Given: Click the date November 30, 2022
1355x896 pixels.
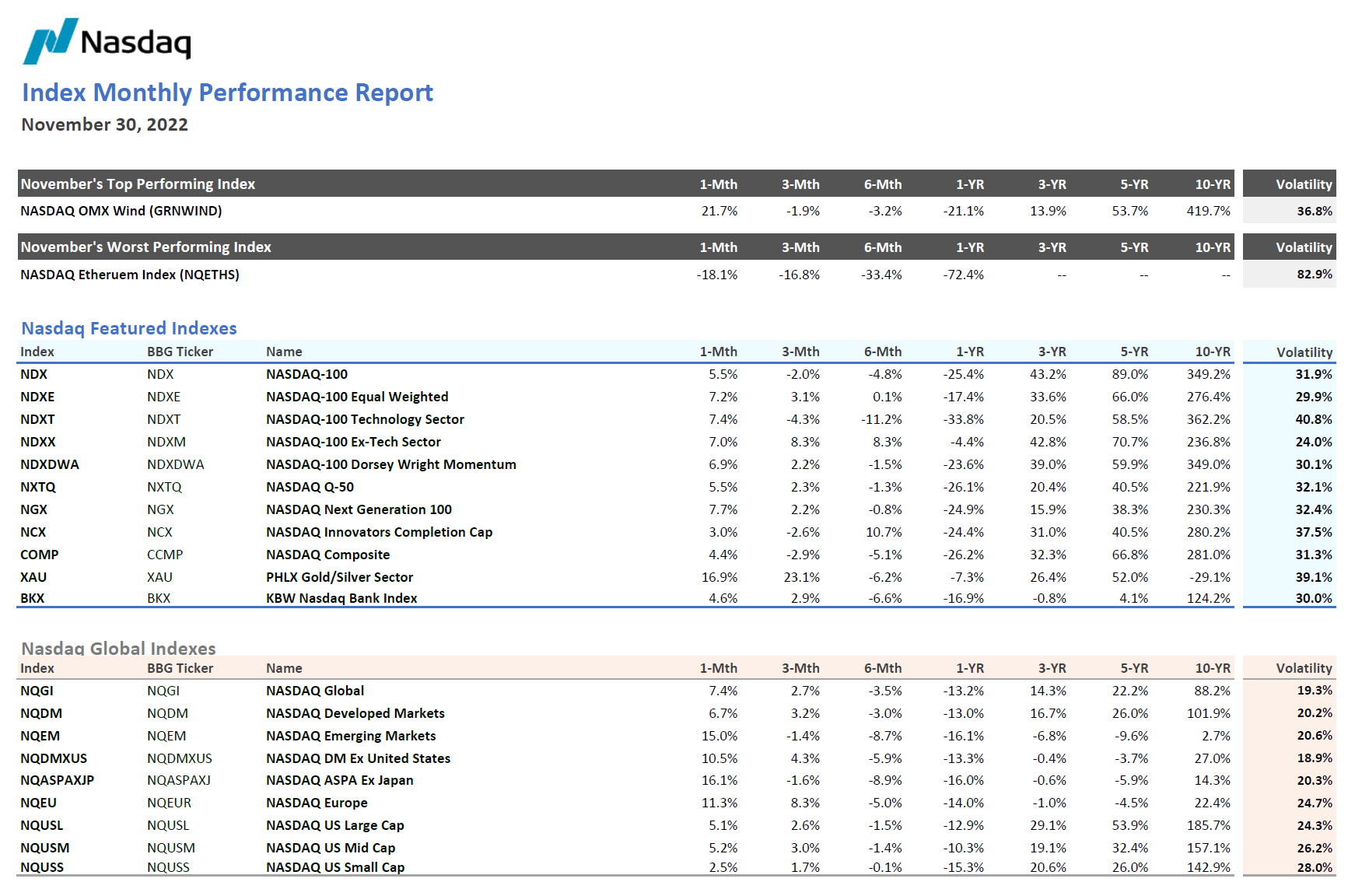Looking at the screenshot, I should (104, 124).
